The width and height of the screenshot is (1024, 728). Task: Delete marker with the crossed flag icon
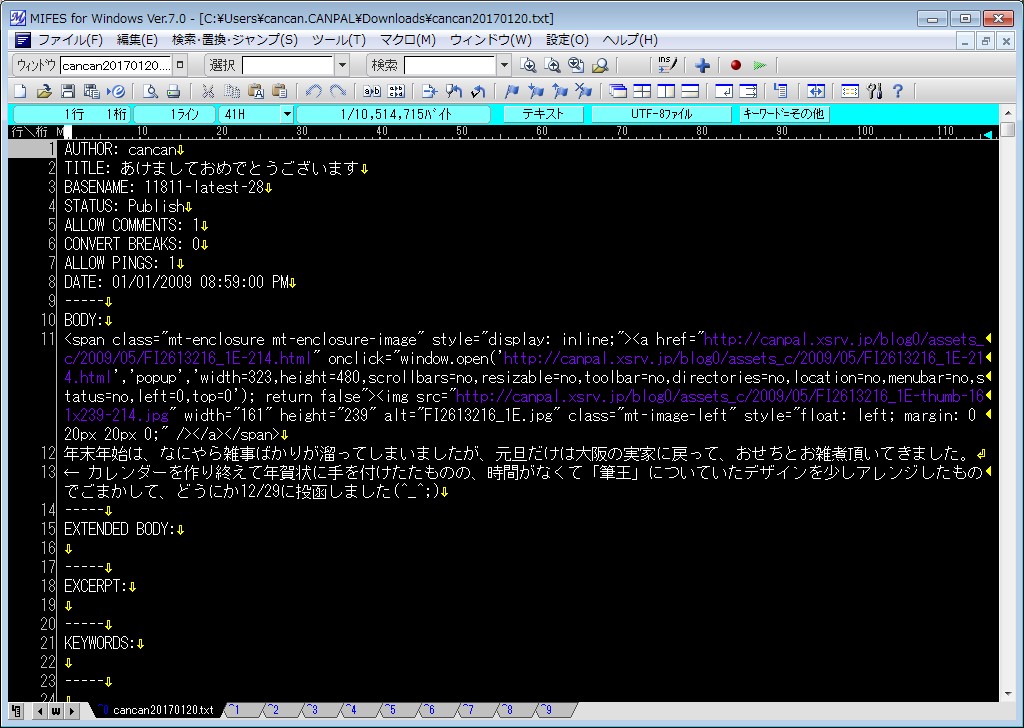[583, 91]
